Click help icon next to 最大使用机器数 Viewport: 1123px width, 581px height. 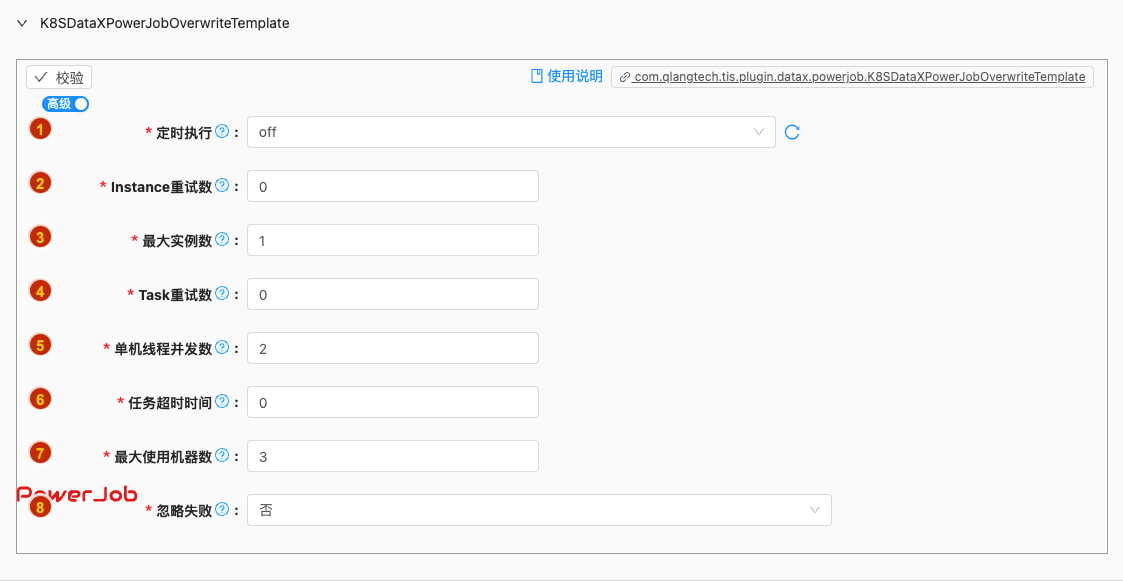[222, 455]
